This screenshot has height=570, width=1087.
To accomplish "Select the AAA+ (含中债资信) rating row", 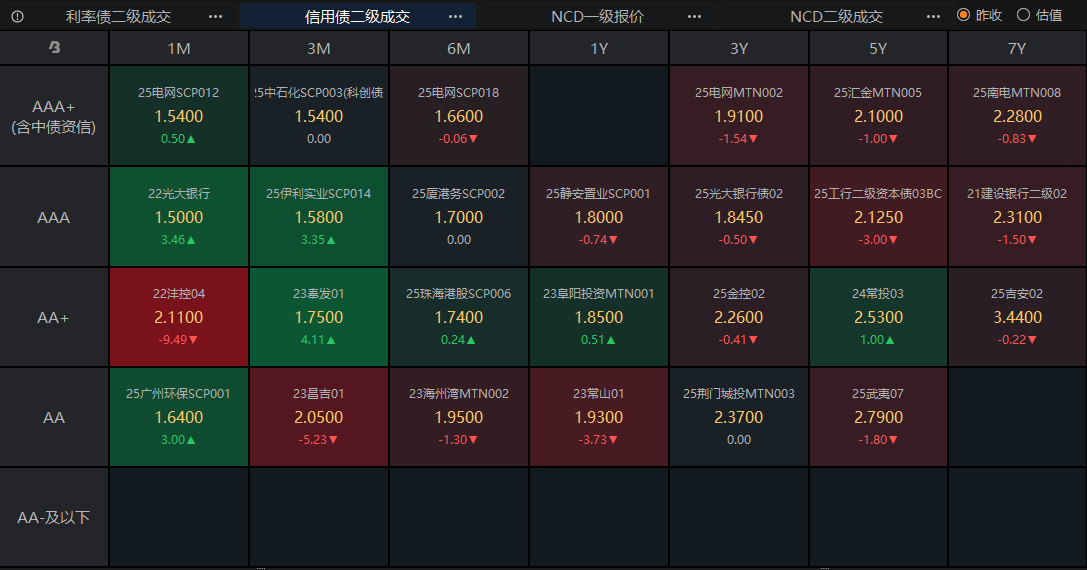I will 54,116.
